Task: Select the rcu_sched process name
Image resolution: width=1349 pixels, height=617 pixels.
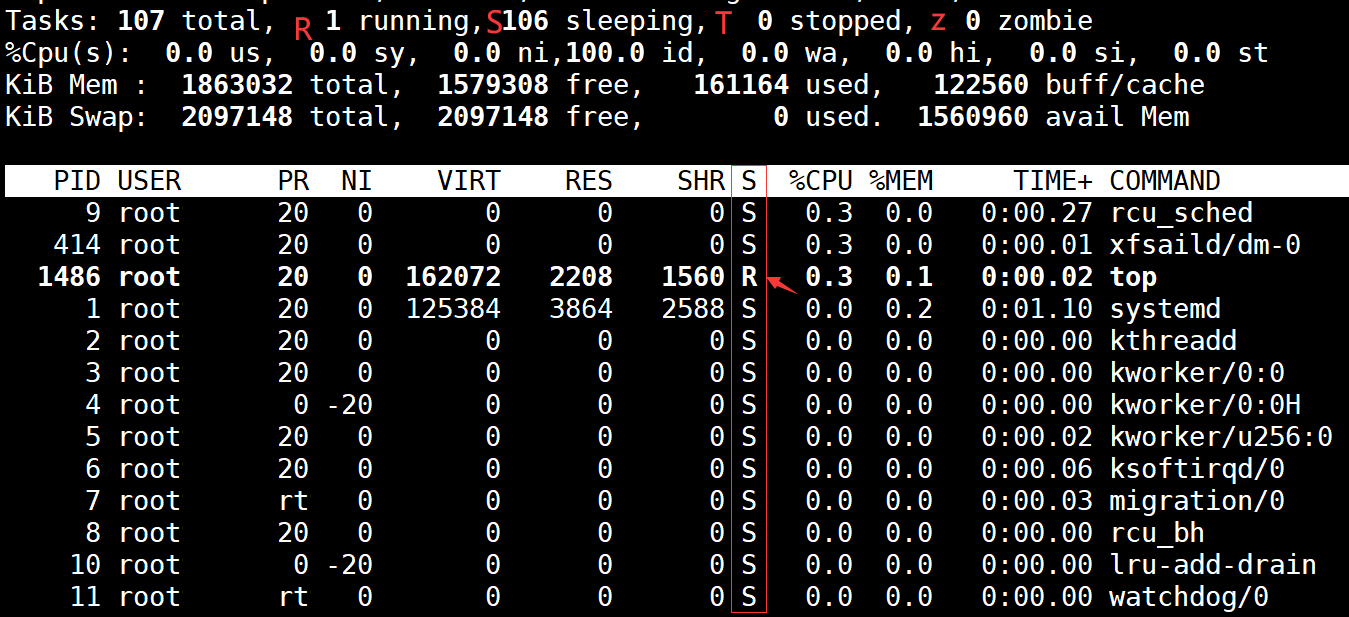Action: (1181, 213)
